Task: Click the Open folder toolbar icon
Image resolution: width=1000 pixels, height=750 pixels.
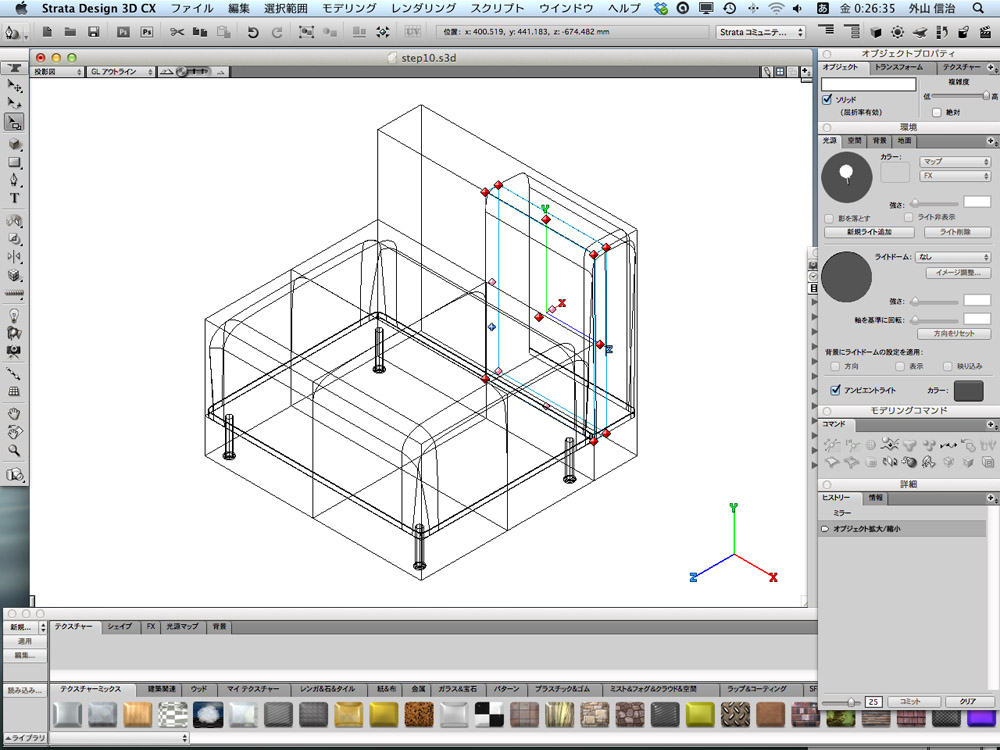Action: [x=70, y=31]
